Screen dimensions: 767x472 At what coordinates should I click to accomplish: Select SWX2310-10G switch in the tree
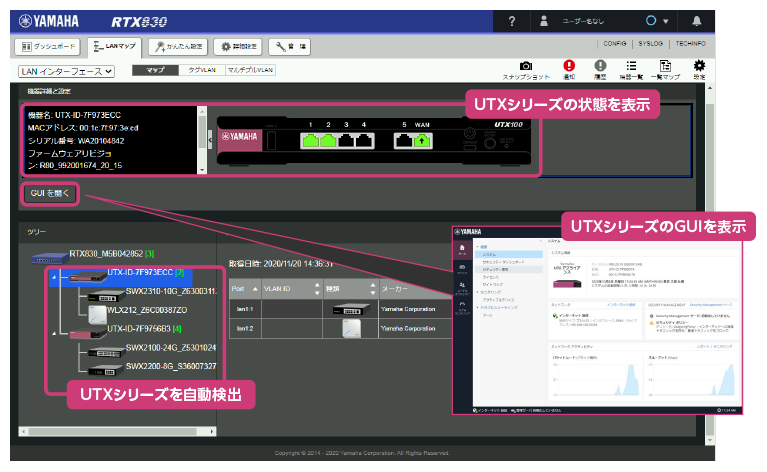(x=171, y=291)
